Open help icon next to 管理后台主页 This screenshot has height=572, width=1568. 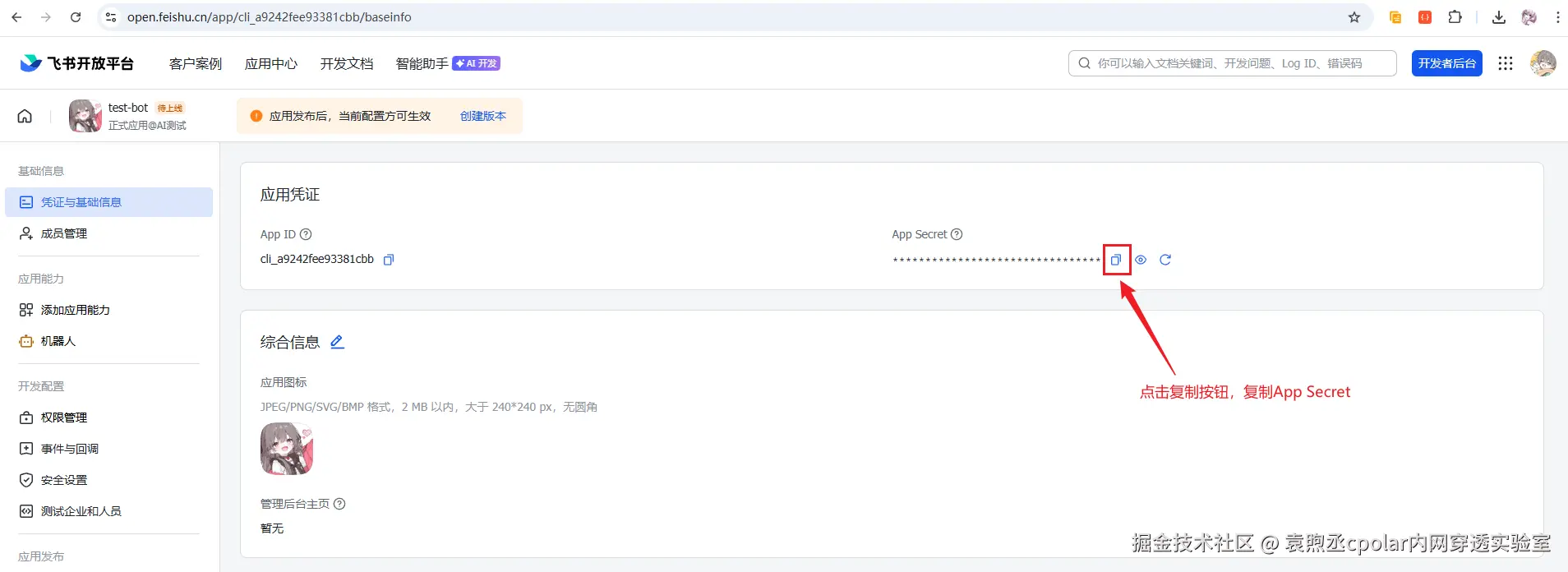(339, 504)
